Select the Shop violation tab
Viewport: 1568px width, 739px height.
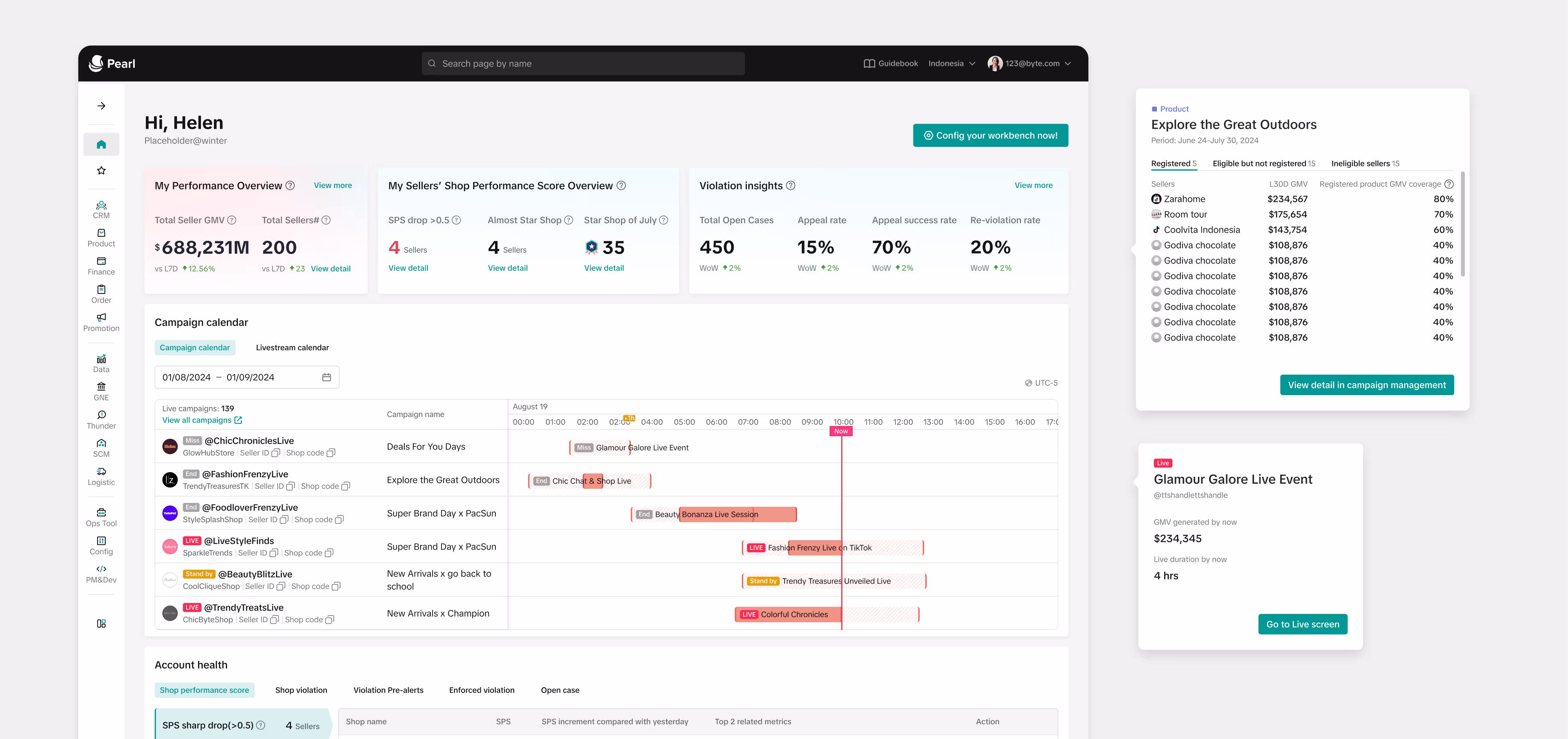coord(301,690)
